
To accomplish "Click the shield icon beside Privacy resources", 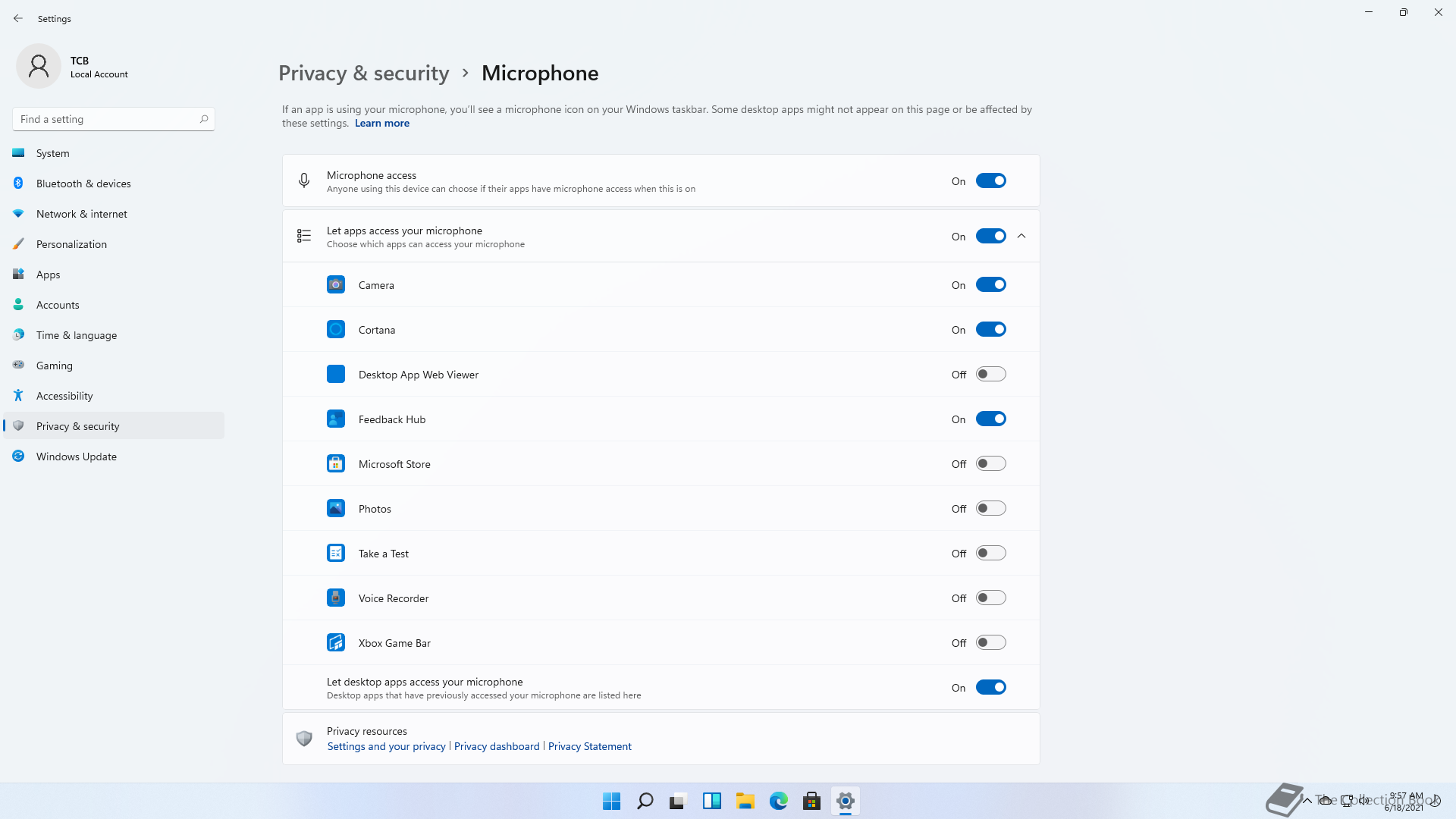I will click(304, 738).
